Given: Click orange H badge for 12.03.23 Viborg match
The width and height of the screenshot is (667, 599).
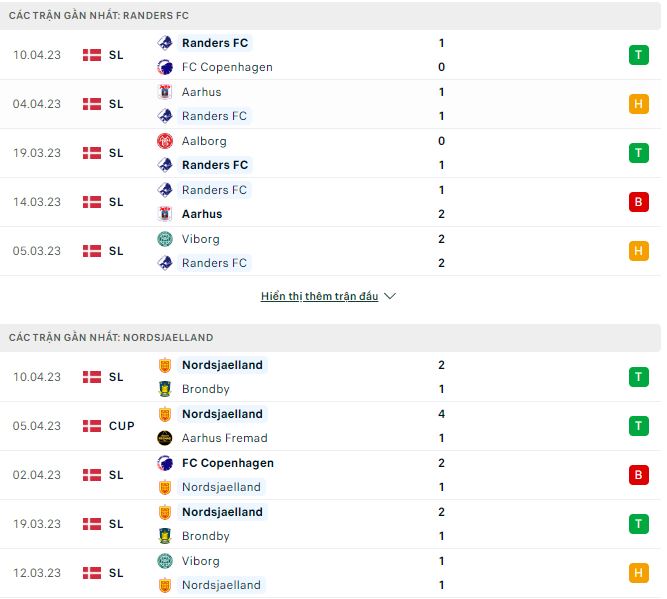Looking at the screenshot, I should coord(638,573).
